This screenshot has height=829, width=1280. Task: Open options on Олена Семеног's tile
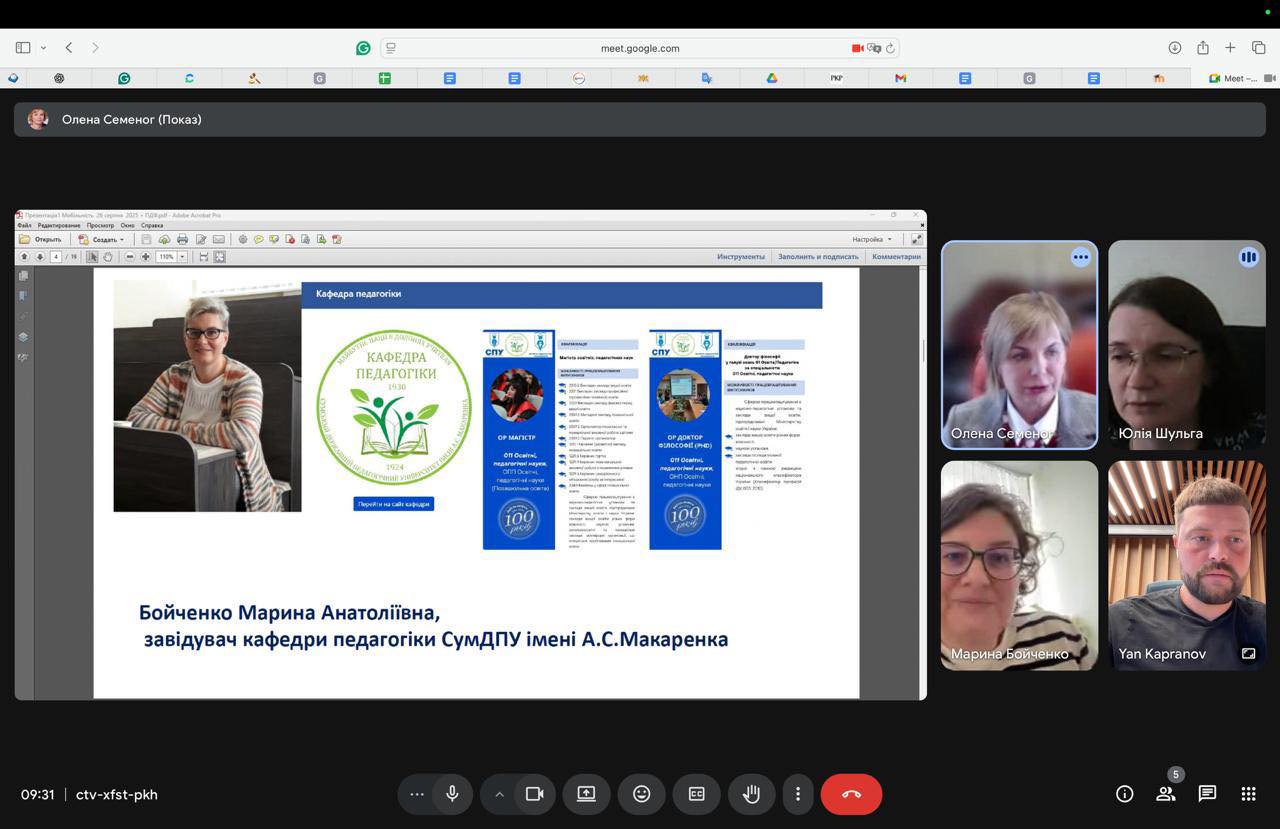coord(1080,257)
